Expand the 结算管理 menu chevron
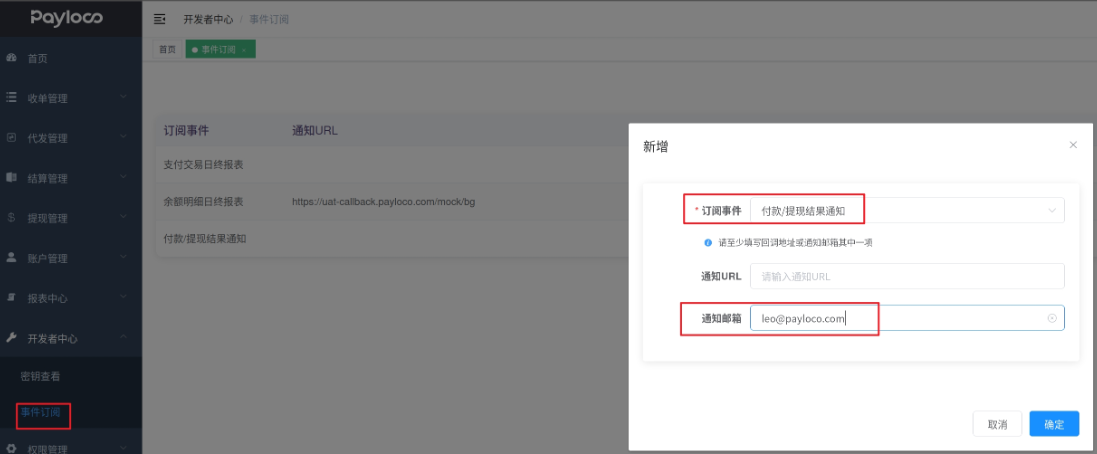 pos(123,176)
